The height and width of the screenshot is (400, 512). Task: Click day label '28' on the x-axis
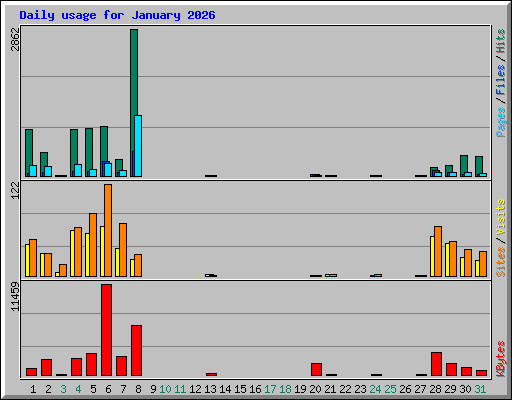tap(435, 389)
